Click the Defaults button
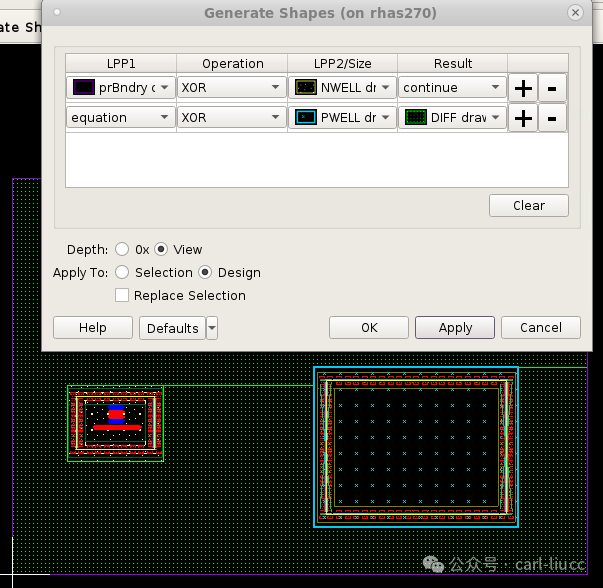The image size is (603, 588). coord(172,328)
